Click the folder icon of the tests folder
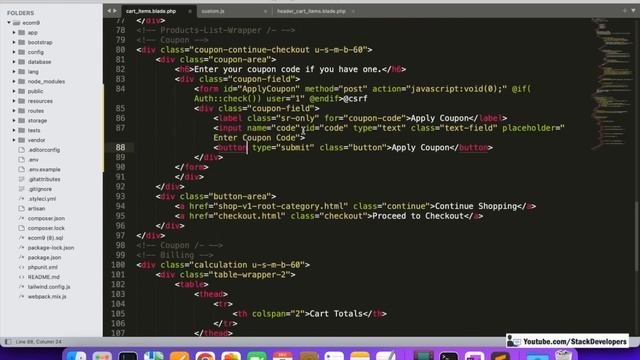Viewport: 640px width, 360px height. (22, 130)
